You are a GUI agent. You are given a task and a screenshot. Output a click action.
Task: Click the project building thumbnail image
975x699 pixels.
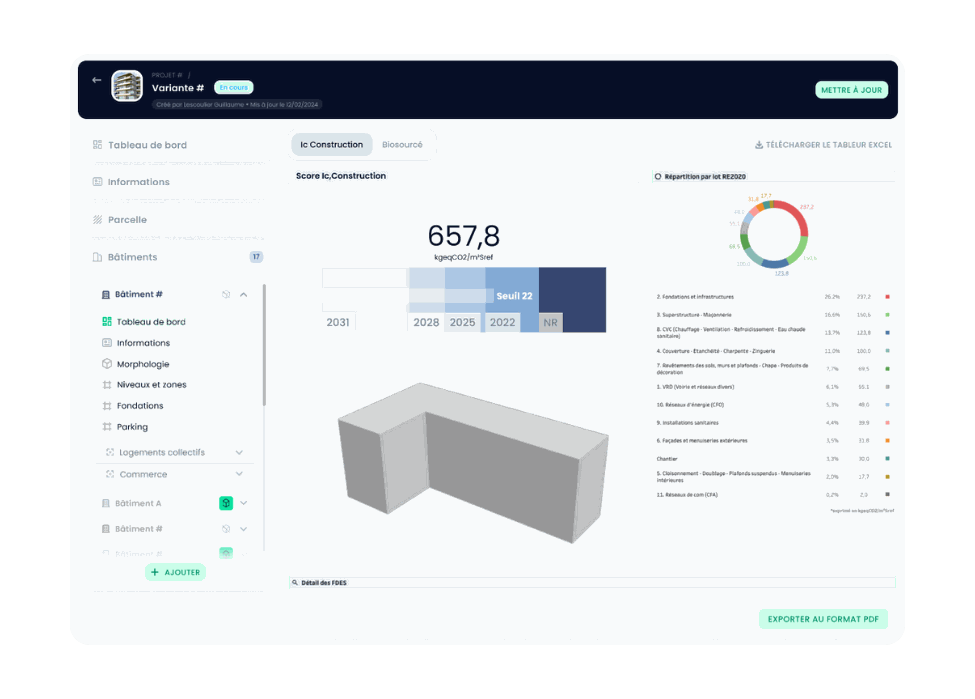pyautogui.click(x=127, y=86)
